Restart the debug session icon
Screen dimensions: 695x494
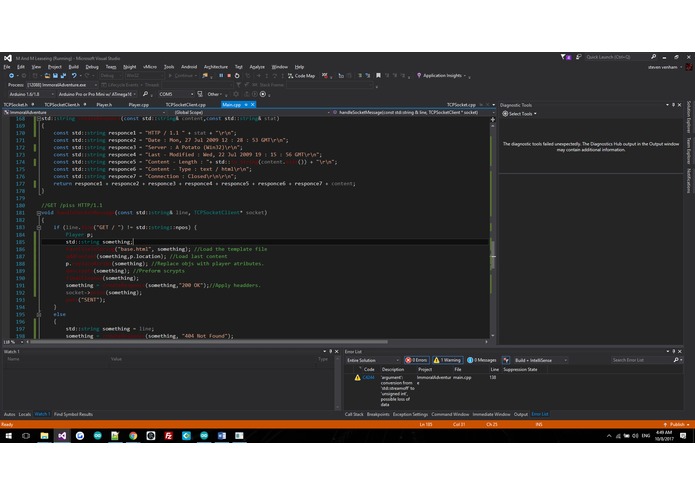(x=237, y=76)
